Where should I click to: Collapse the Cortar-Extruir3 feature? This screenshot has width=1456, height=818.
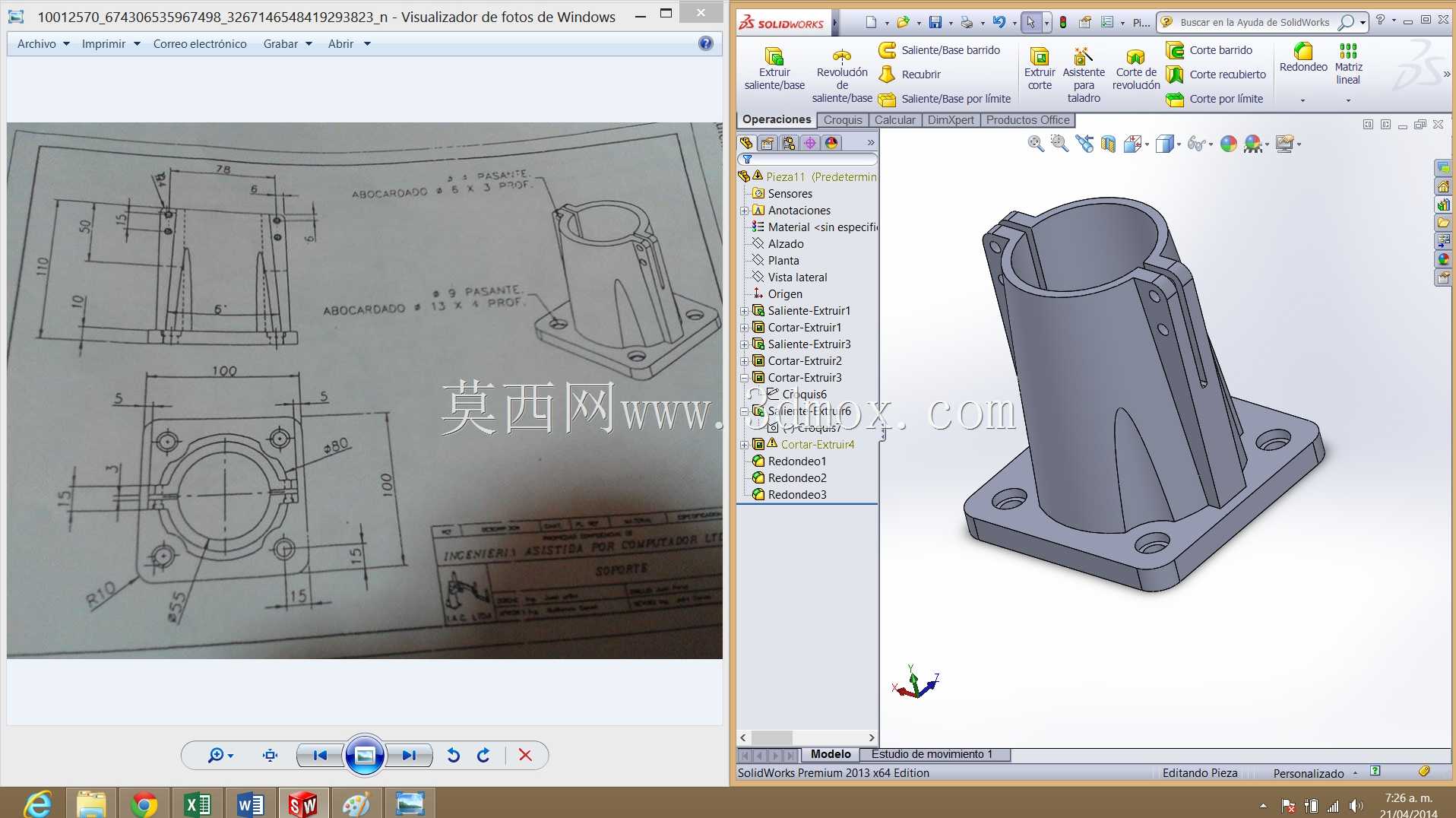click(744, 378)
